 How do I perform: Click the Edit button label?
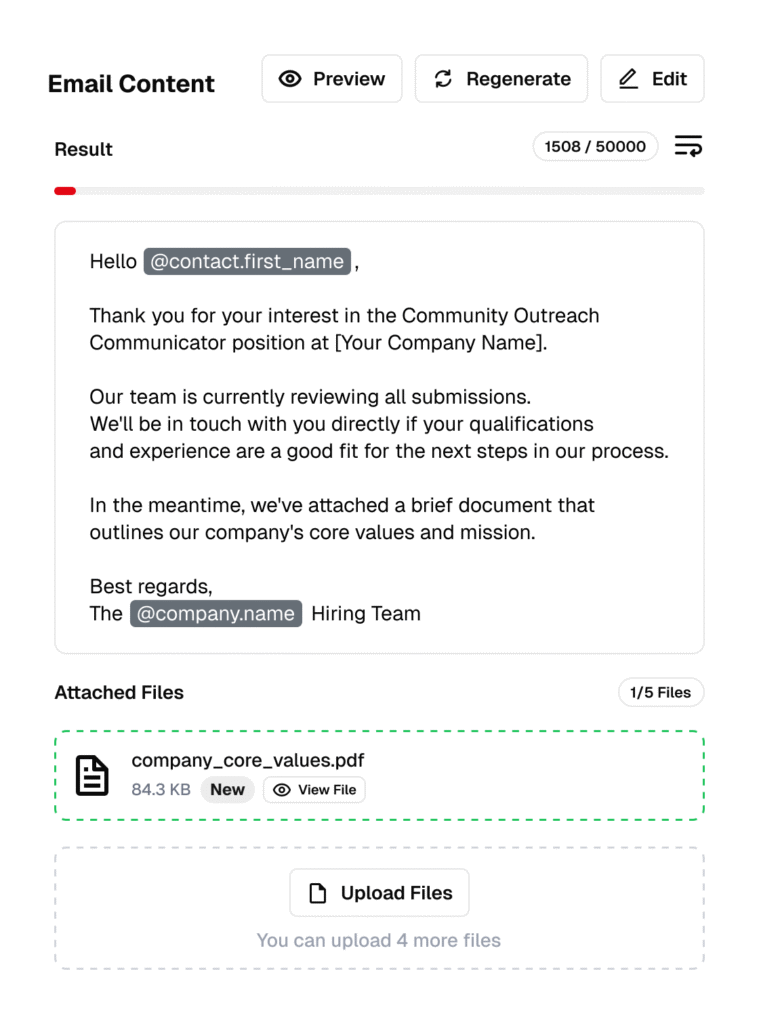[669, 79]
